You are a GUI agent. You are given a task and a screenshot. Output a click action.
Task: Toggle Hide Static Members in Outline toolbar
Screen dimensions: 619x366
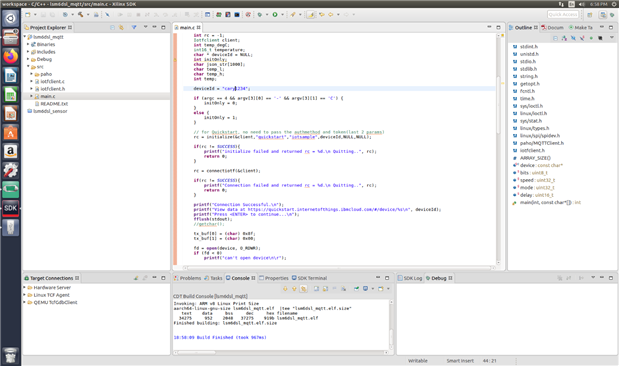coord(582,38)
